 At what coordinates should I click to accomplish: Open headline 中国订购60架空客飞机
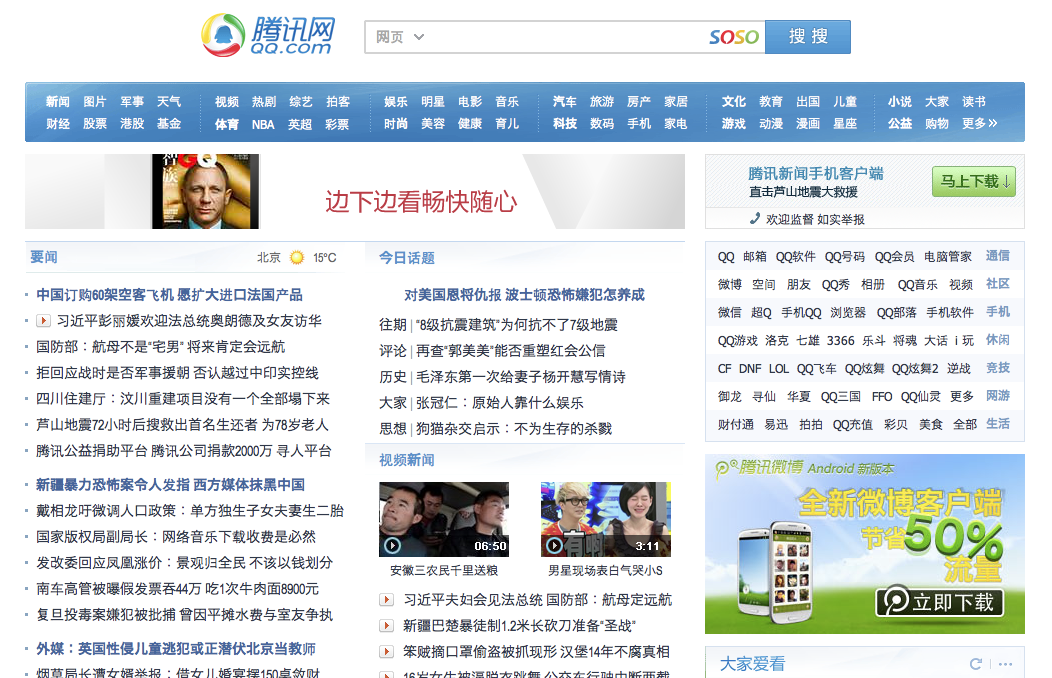[x=169, y=294]
